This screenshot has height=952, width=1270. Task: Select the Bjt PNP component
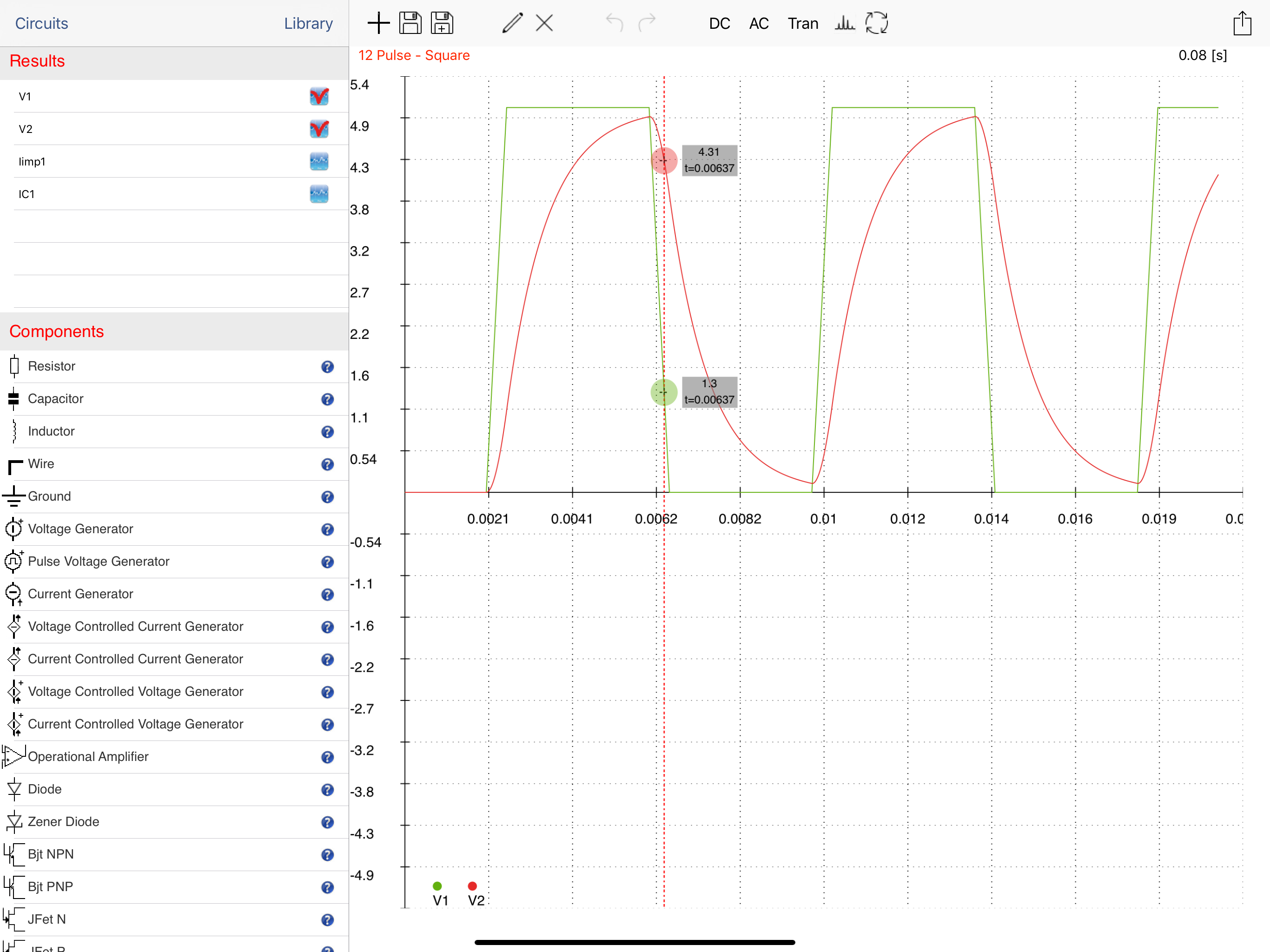(x=174, y=887)
